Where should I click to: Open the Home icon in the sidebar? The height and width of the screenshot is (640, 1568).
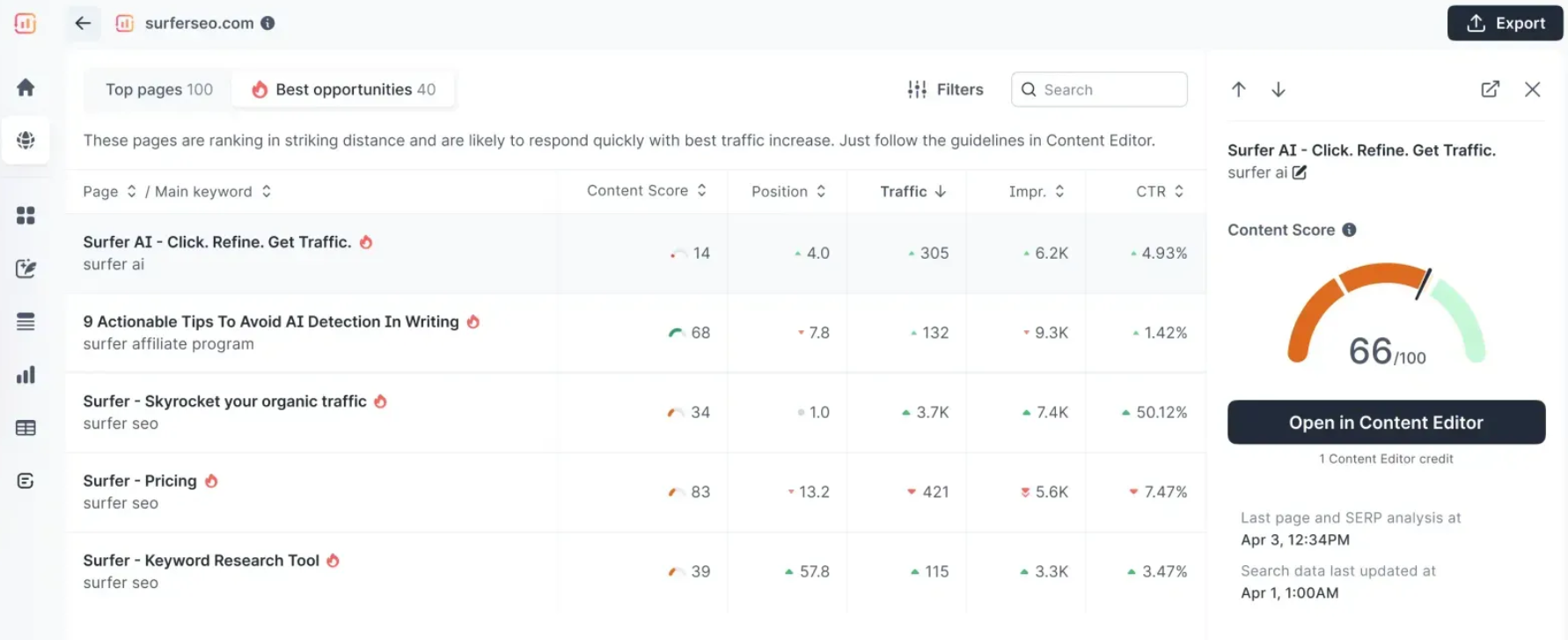pyautogui.click(x=26, y=87)
